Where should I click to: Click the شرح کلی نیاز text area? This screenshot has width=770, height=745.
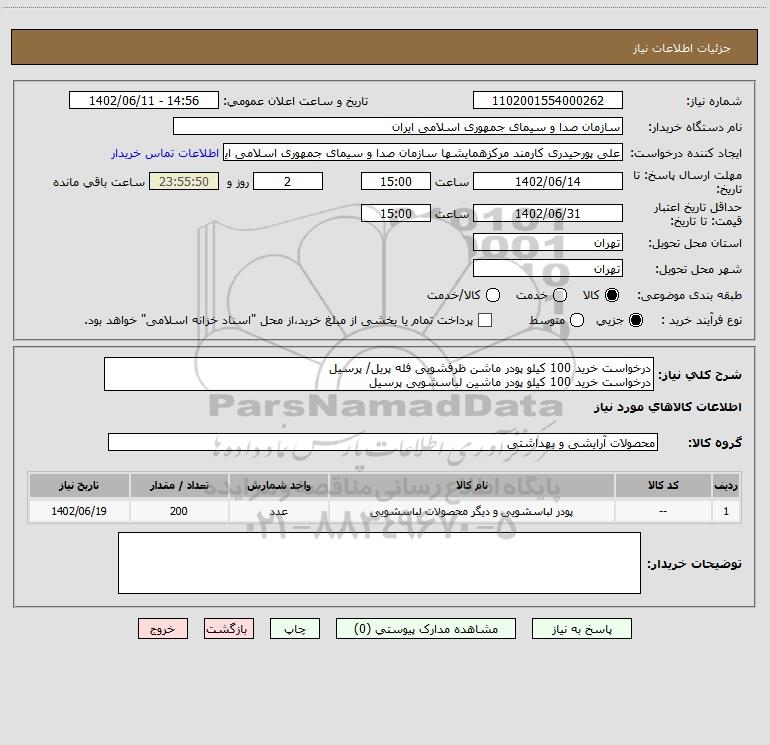[379, 374]
